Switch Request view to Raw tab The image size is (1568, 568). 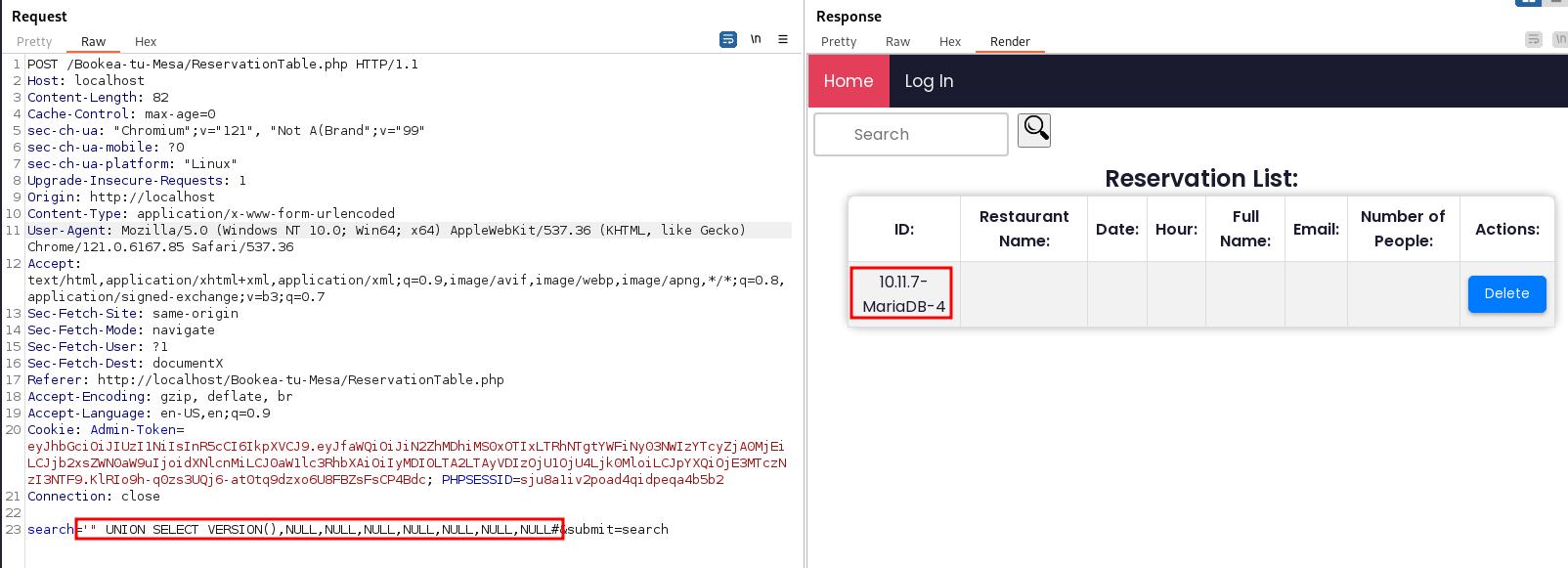pos(94,42)
